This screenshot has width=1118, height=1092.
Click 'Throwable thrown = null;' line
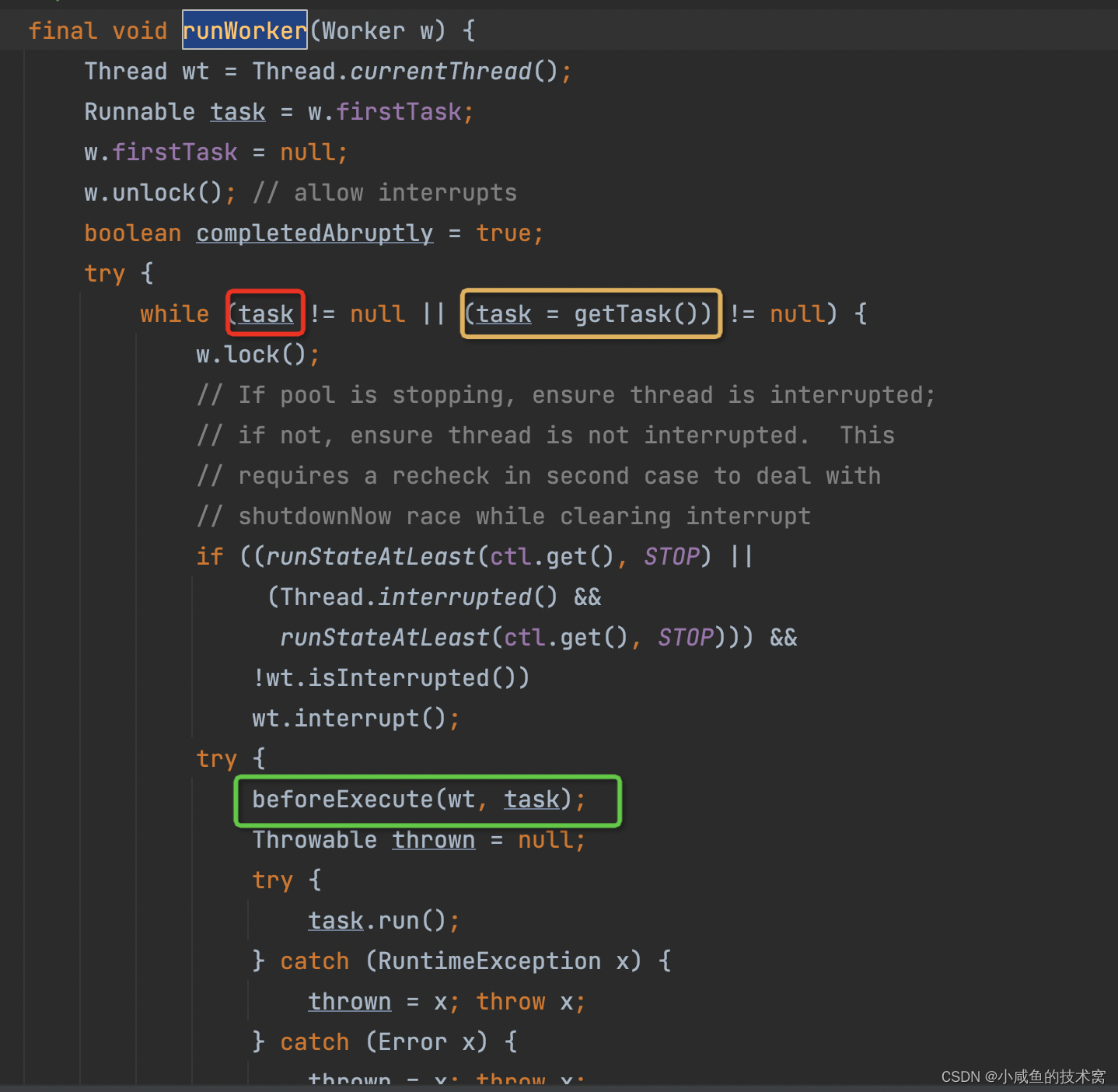click(x=418, y=840)
